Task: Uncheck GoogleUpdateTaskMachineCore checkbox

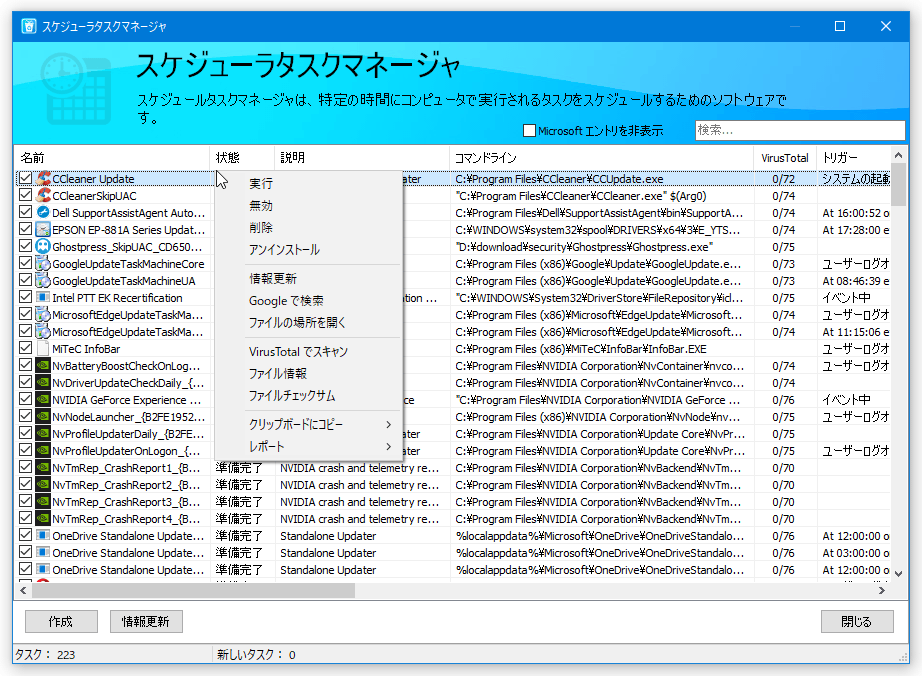Action: (25, 263)
